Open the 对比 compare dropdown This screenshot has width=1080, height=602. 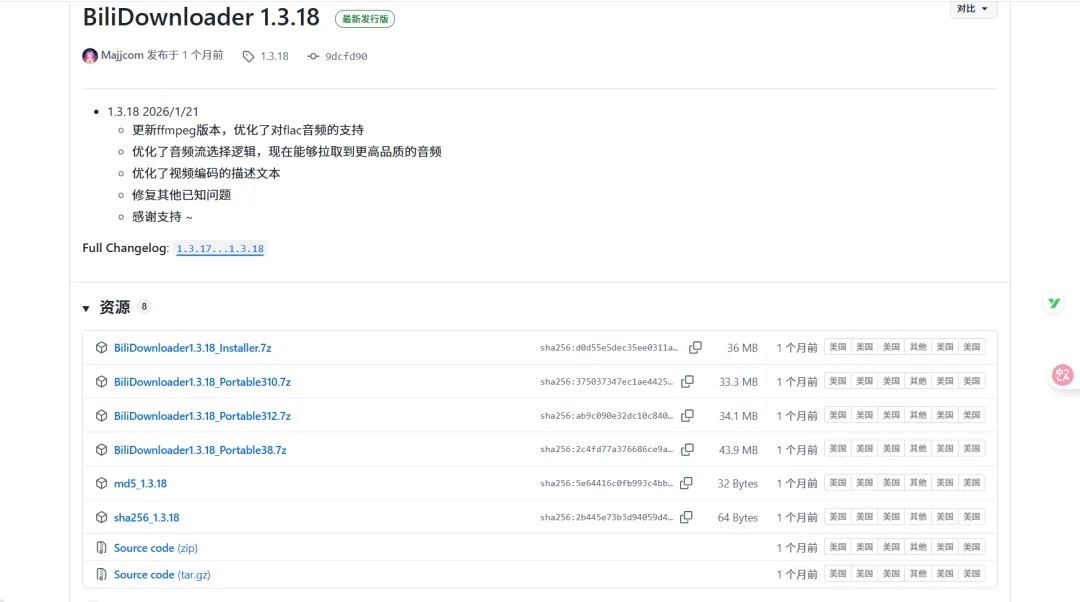973,9
